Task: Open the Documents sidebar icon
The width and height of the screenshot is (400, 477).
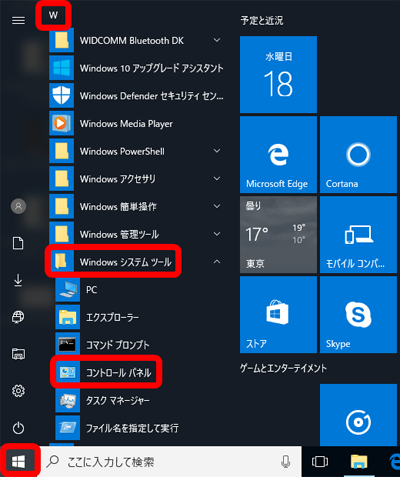Action: [18, 243]
